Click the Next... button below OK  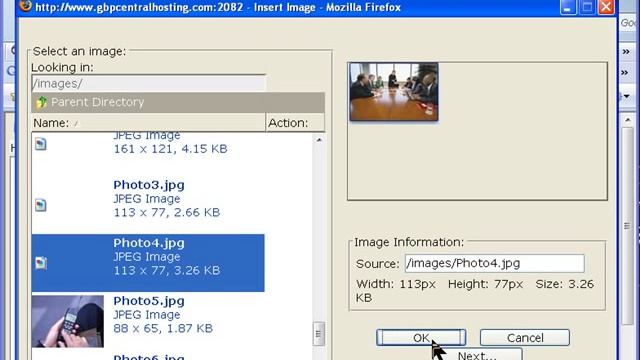477,354
